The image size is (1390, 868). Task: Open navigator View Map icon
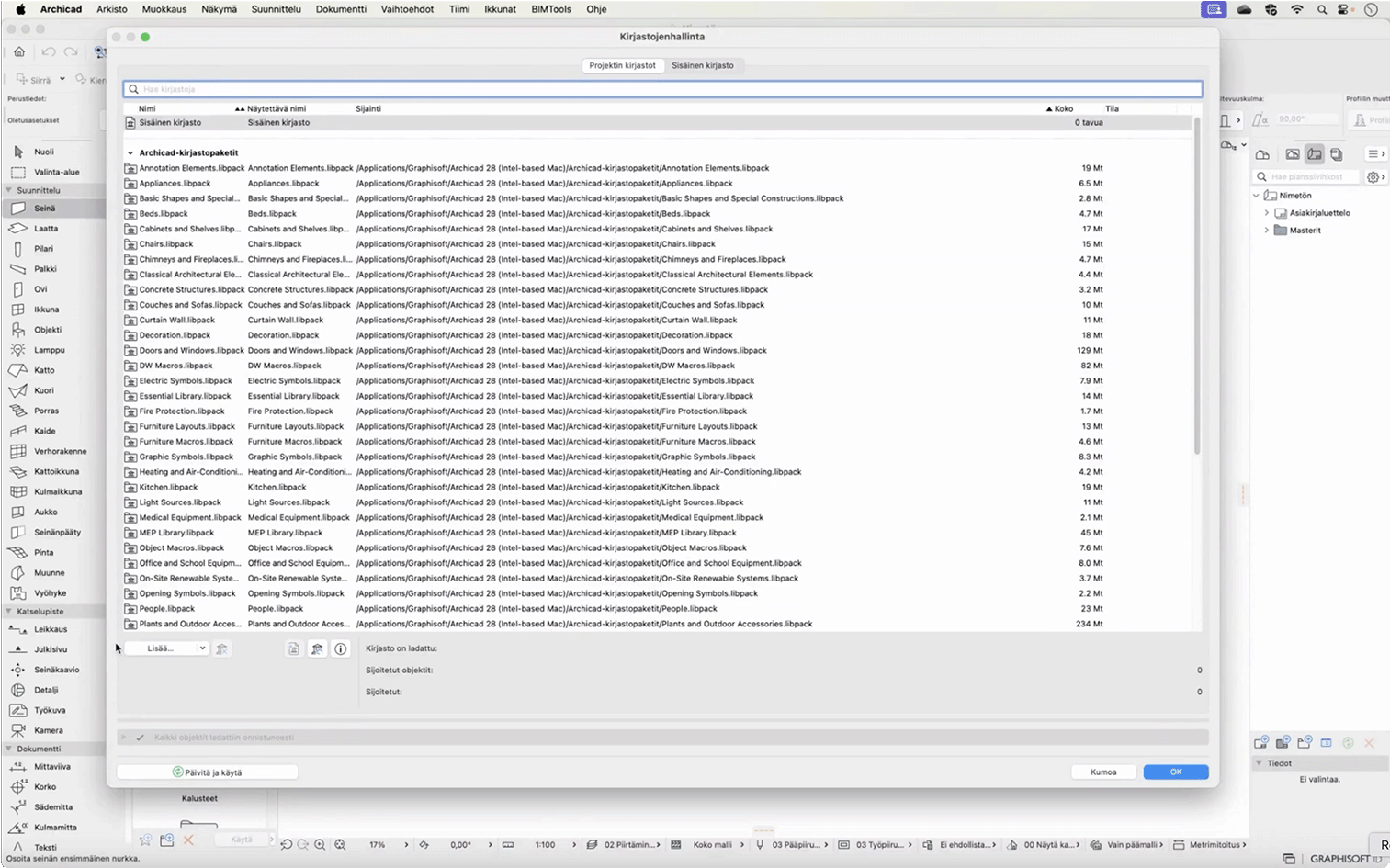point(1293,154)
